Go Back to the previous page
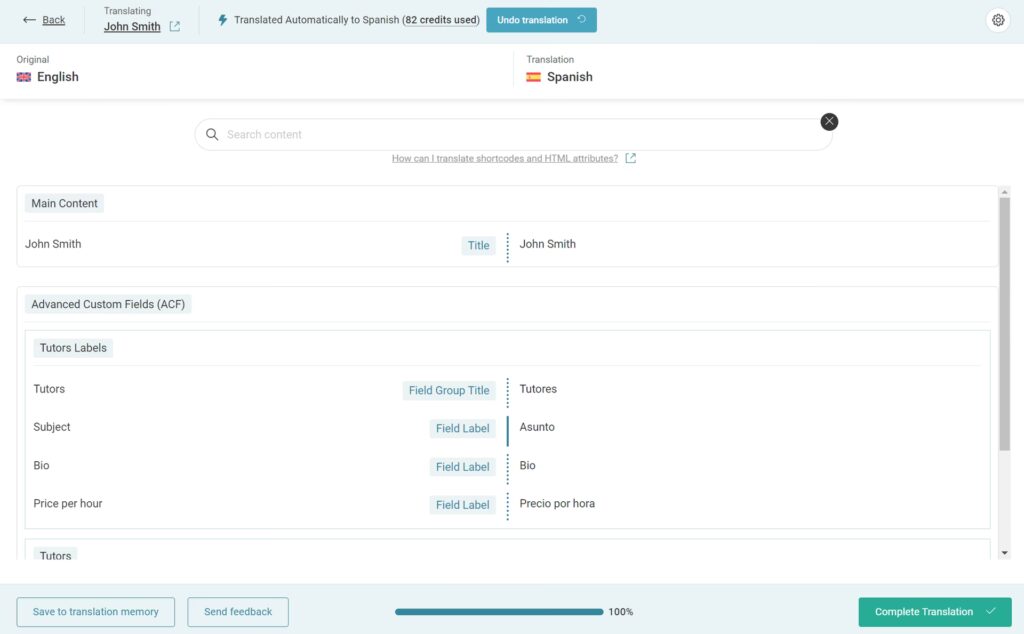 (54, 20)
